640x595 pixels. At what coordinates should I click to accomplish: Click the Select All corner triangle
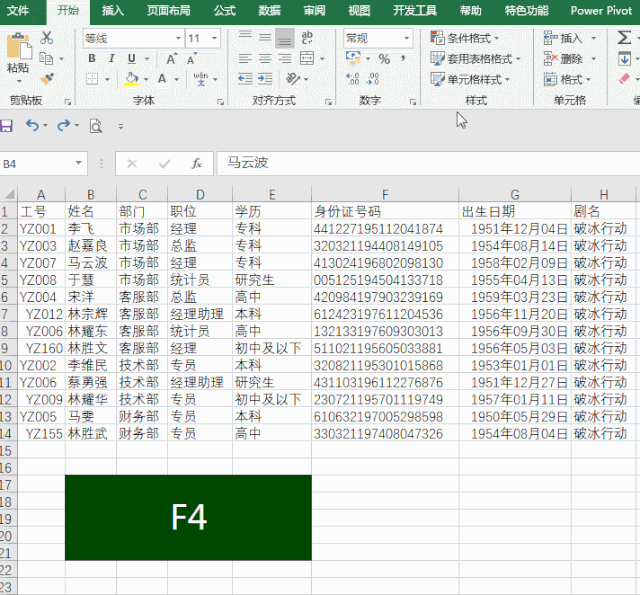(9, 194)
